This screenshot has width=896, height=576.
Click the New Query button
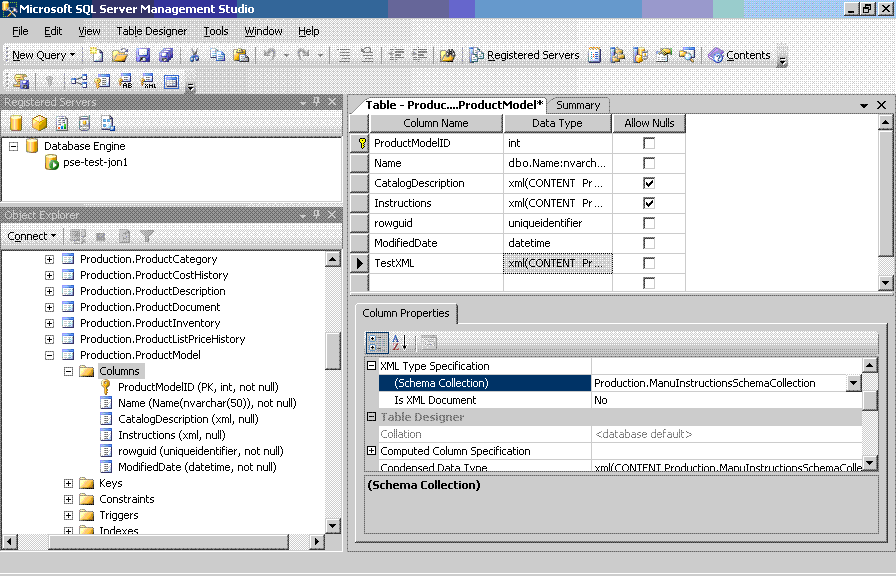[x=43, y=55]
